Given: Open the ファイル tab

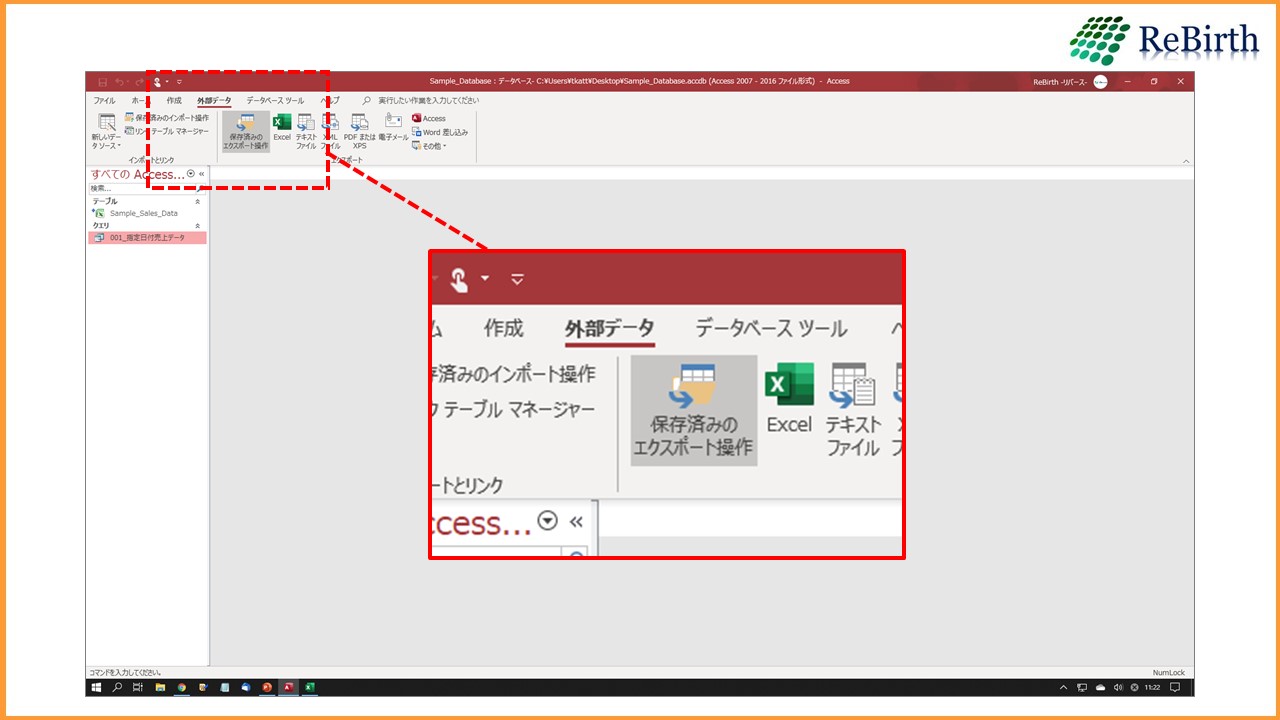Looking at the screenshot, I should 104,101.
